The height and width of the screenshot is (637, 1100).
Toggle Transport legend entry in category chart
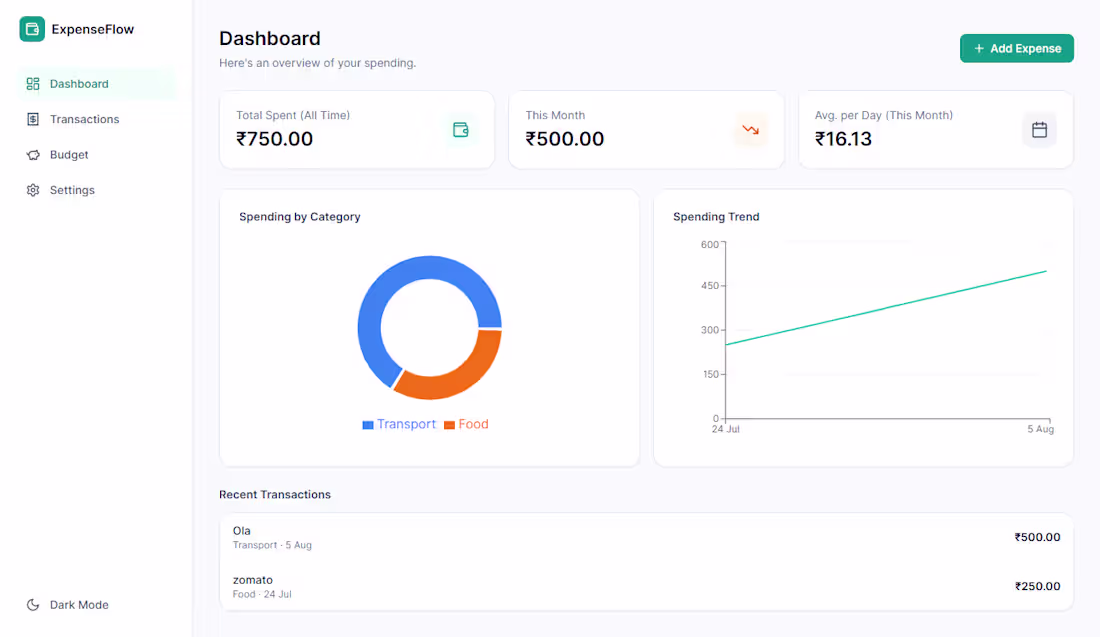click(x=398, y=424)
